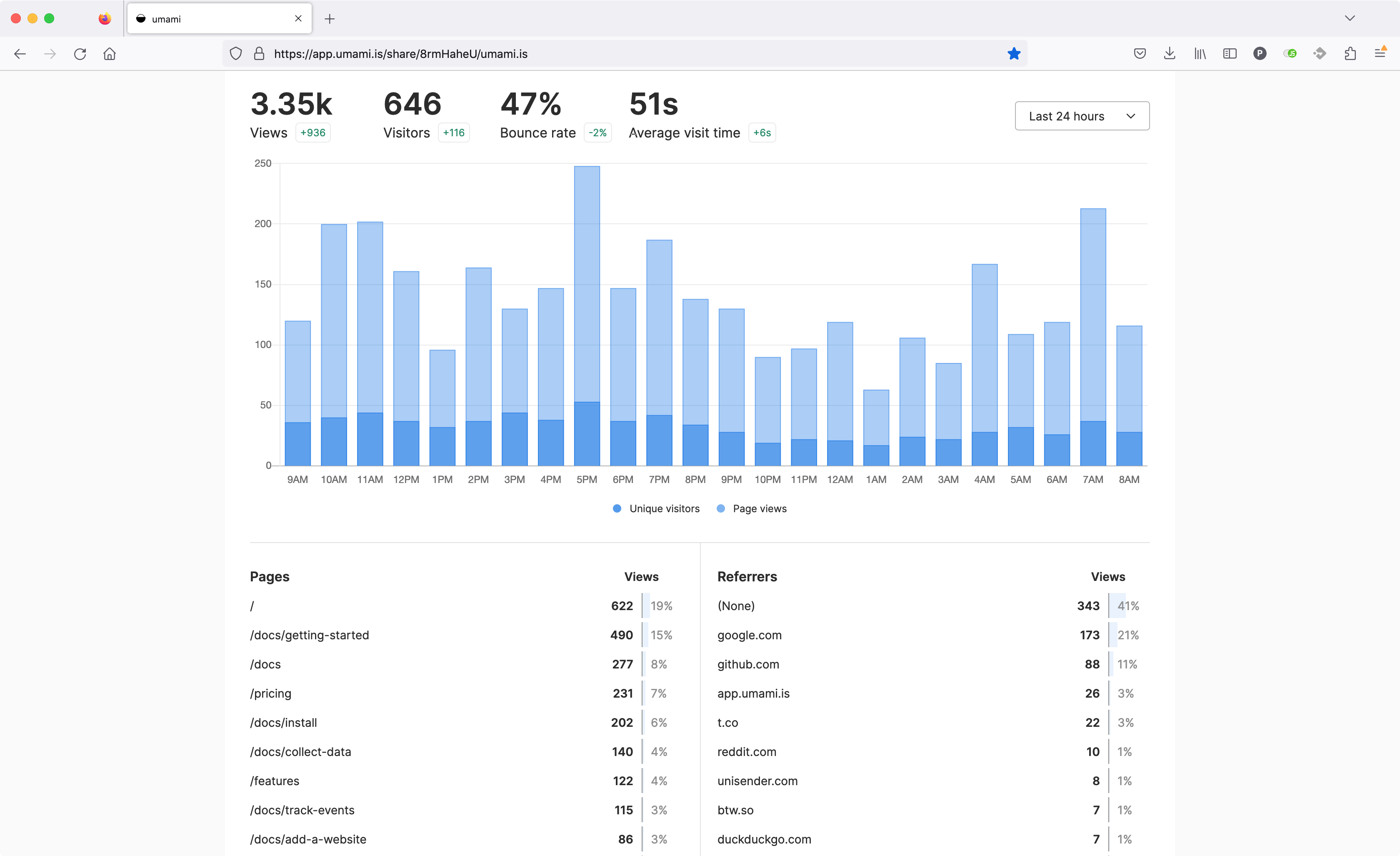Click the green JS toggle extension icon

[1290, 53]
